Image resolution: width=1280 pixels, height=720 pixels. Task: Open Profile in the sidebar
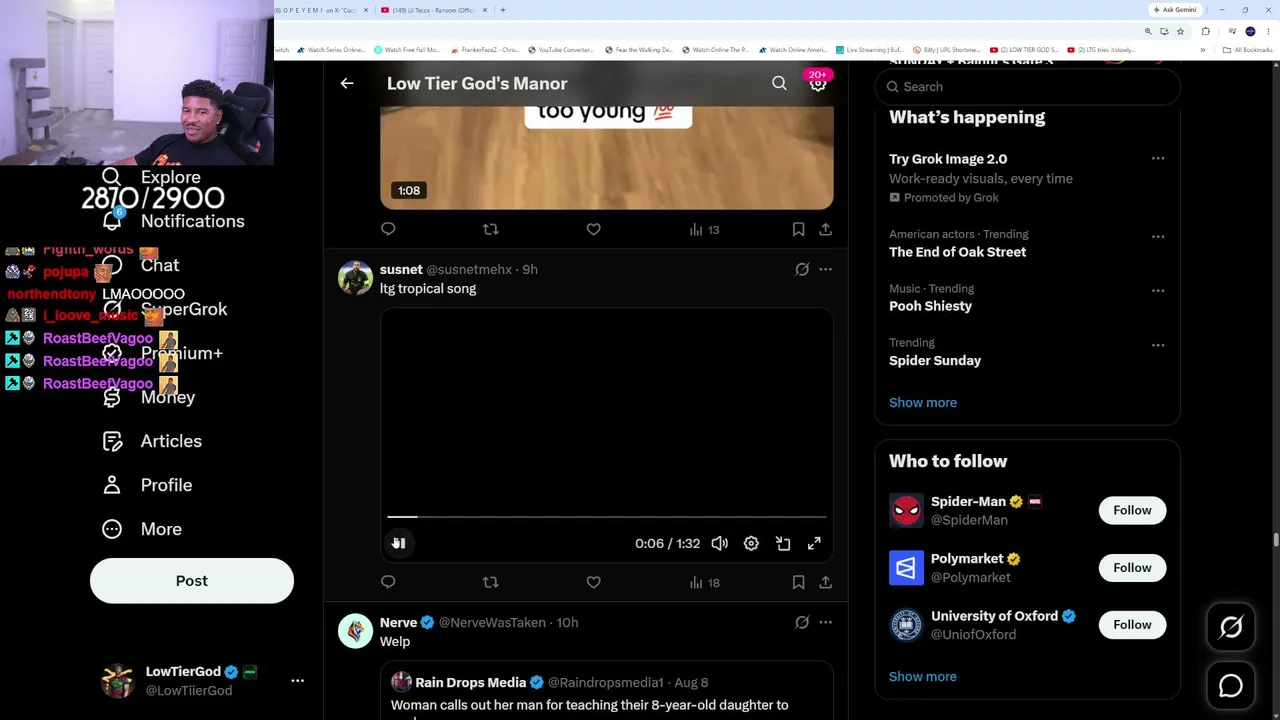point(147,485)
